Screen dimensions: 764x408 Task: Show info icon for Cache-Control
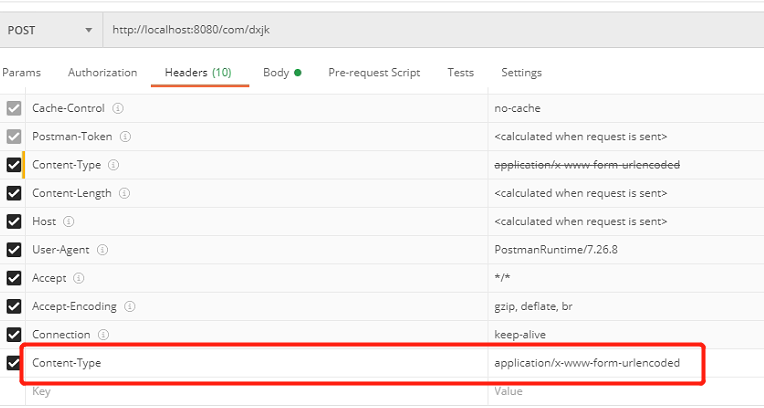tap(118, 108)
